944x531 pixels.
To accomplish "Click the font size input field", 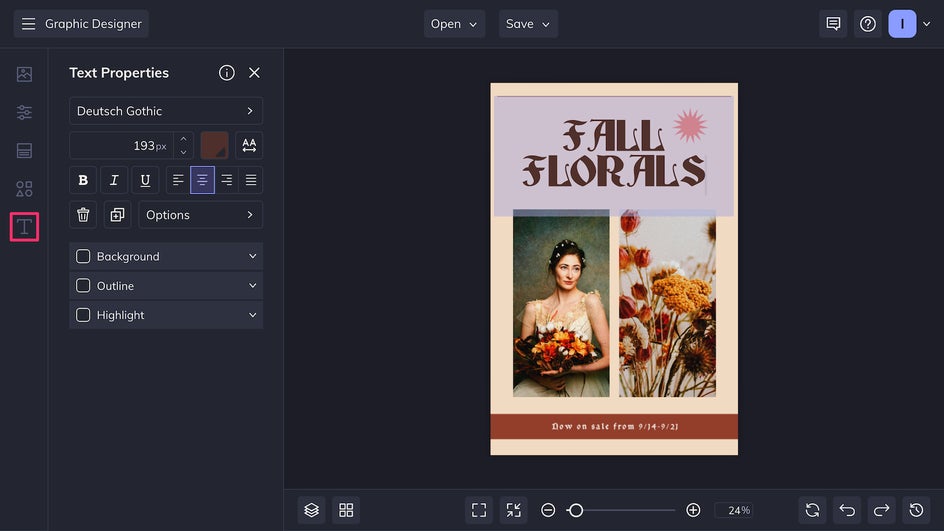I will [122, 146].
